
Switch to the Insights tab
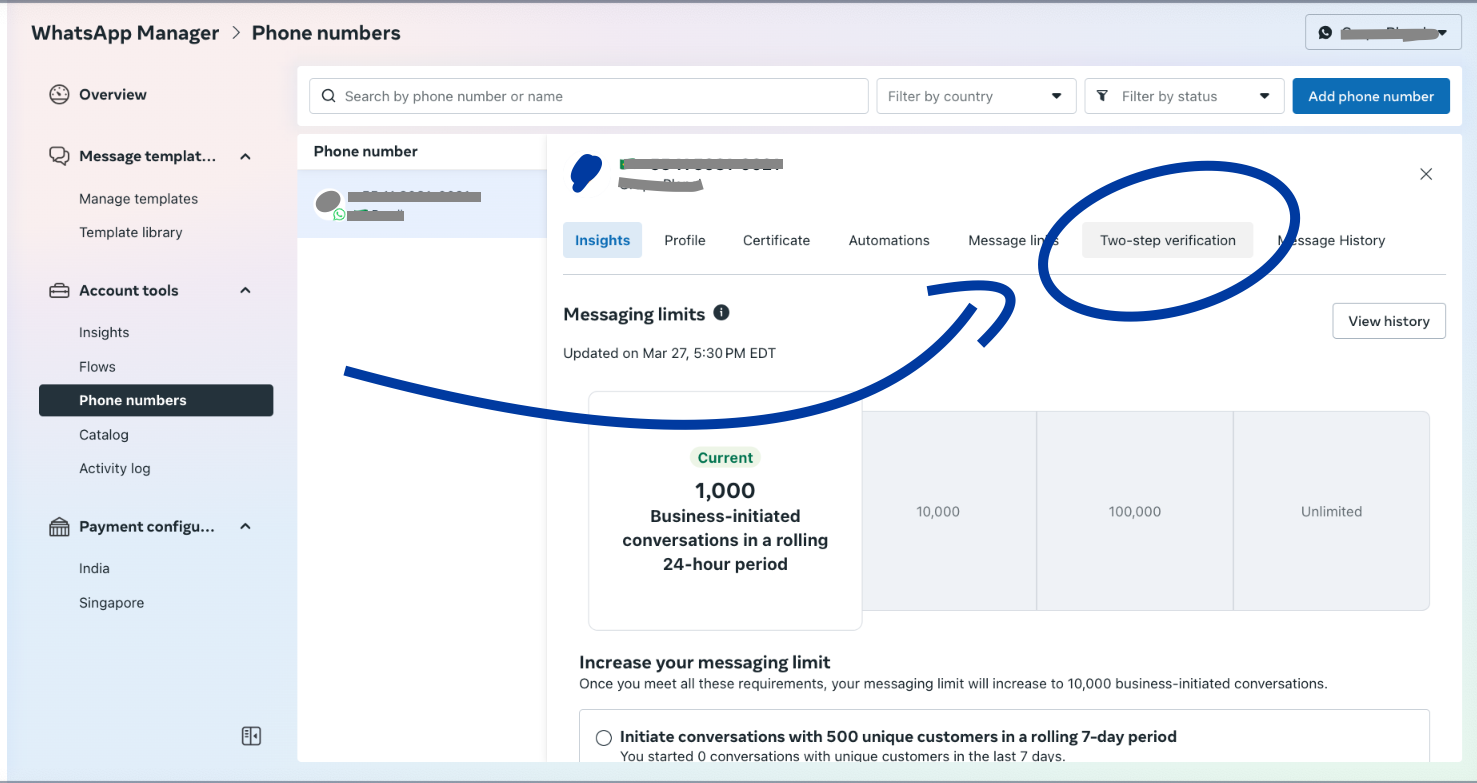pos(602,240)
